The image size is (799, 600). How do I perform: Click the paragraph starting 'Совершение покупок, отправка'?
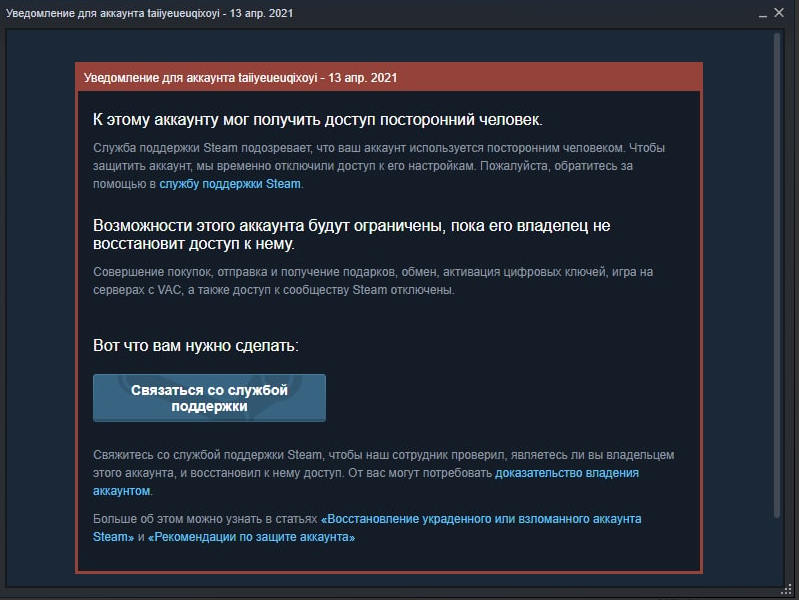point(373,281)
